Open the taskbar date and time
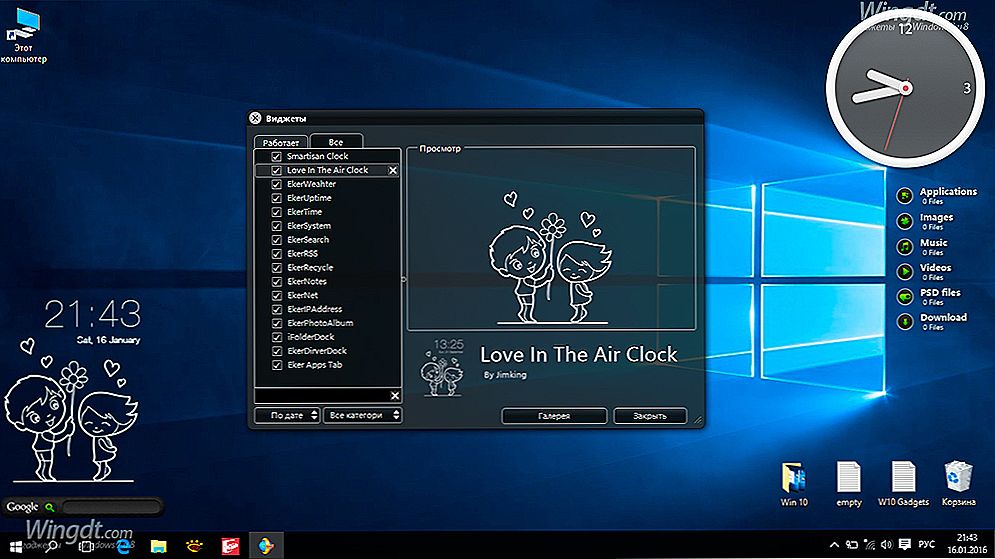This screenshot has width=995, height=559. [x=966, y=544]
